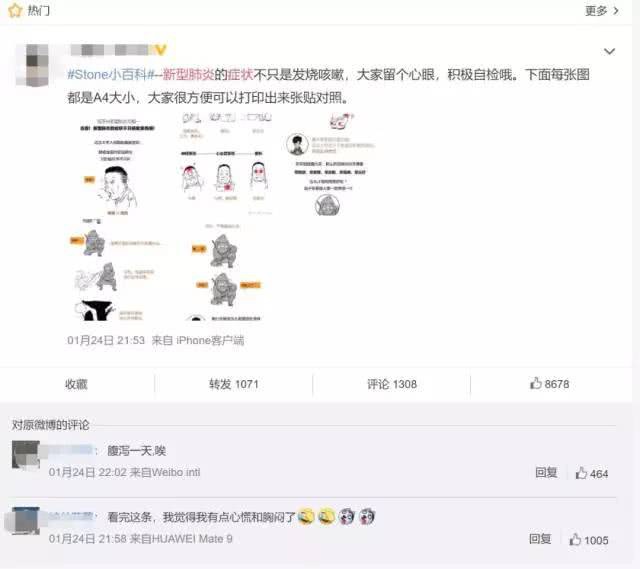View first comic image with coughing man
This screenshot has height=569, width=640.
[x=117, y=165]
